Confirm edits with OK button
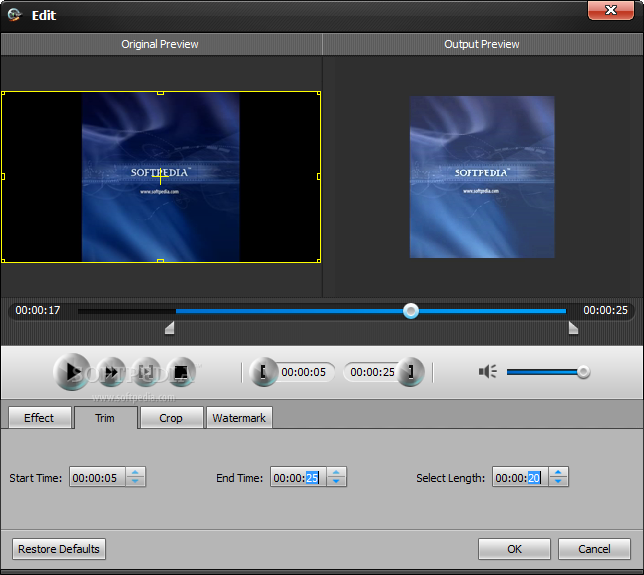The image size is (644, 575). (514, 549)
